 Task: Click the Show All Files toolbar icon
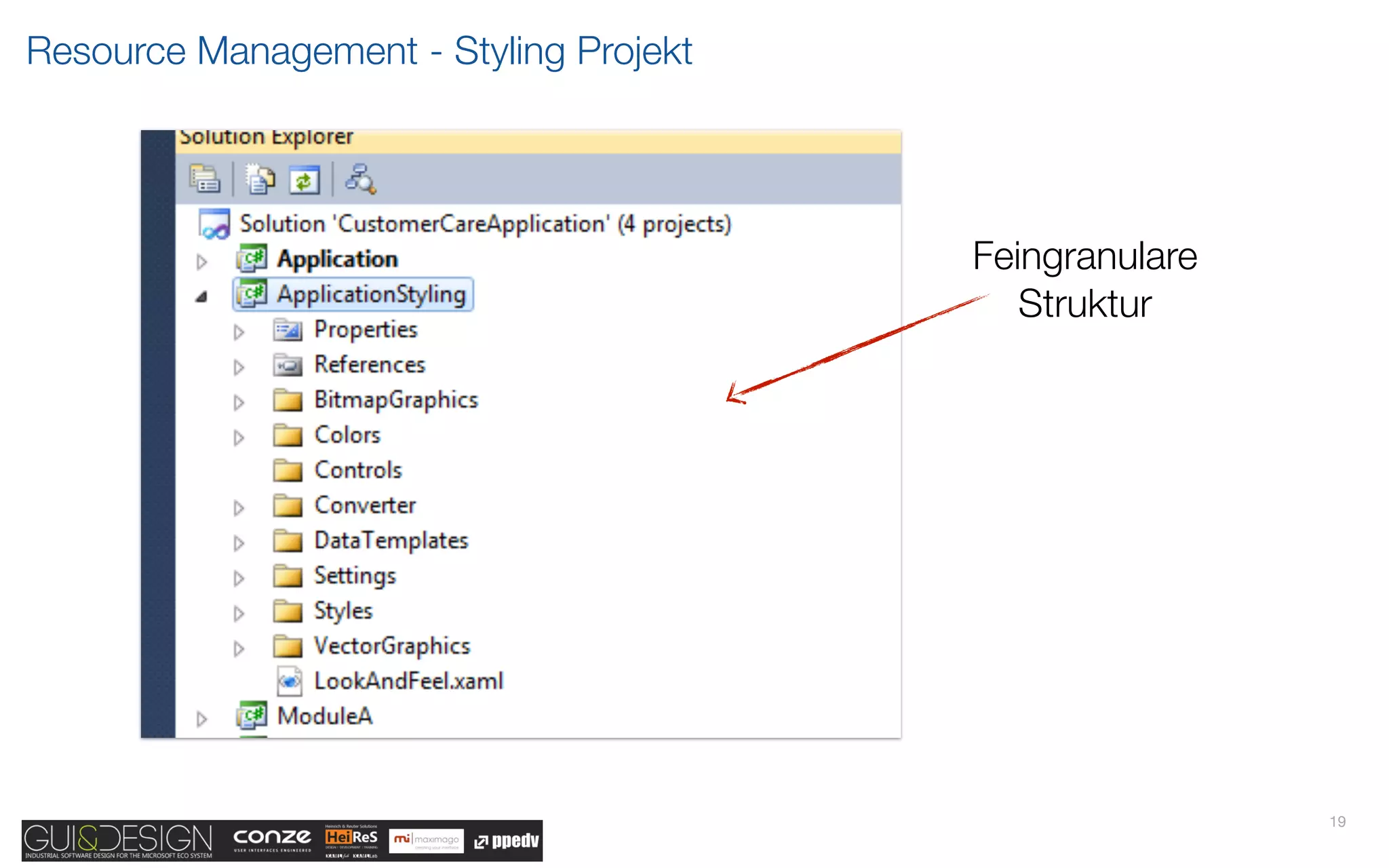tap(260, 179)
